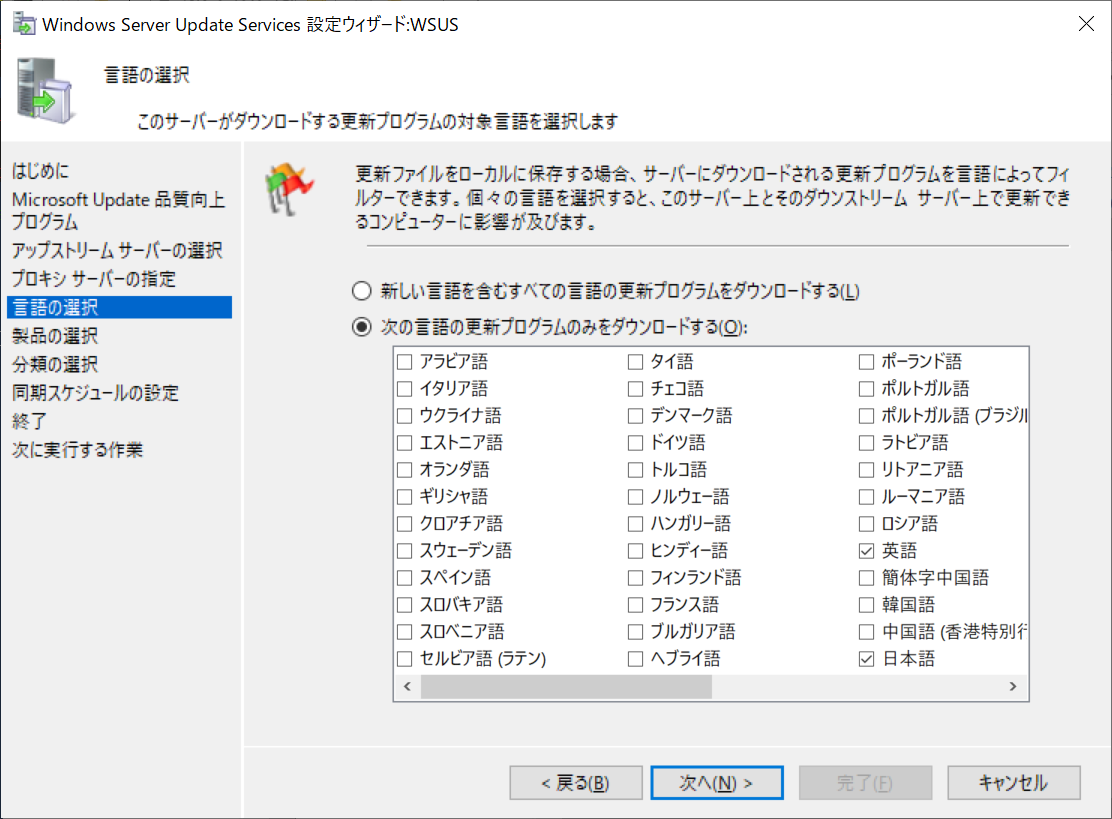Image resolution: width=1112 pixels, height=819 pixels.
Task: Uncheck the 英語 checkbox
Action: [866, 550]
